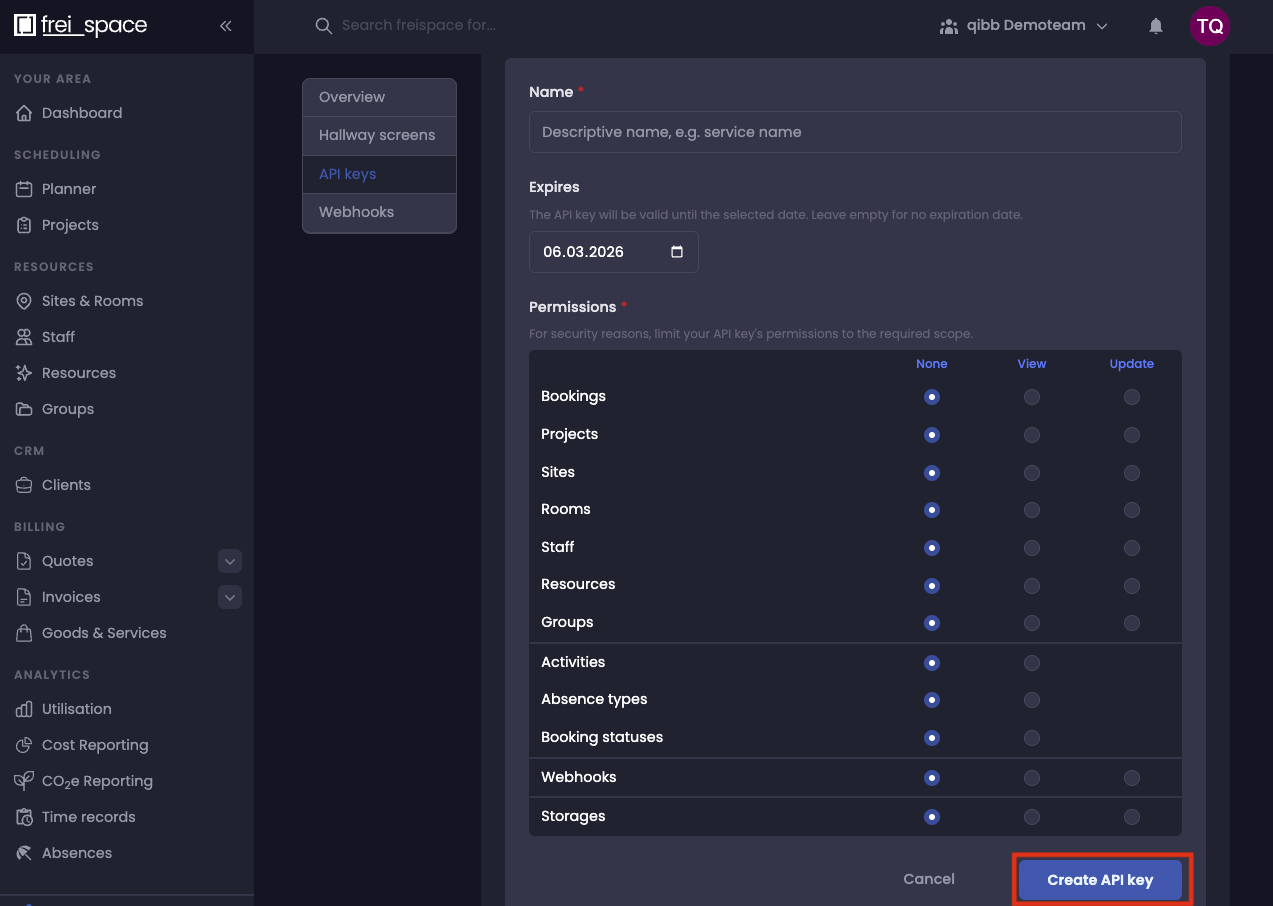Click the Name input field
The image size is (1273, 906).
[855, 132]
